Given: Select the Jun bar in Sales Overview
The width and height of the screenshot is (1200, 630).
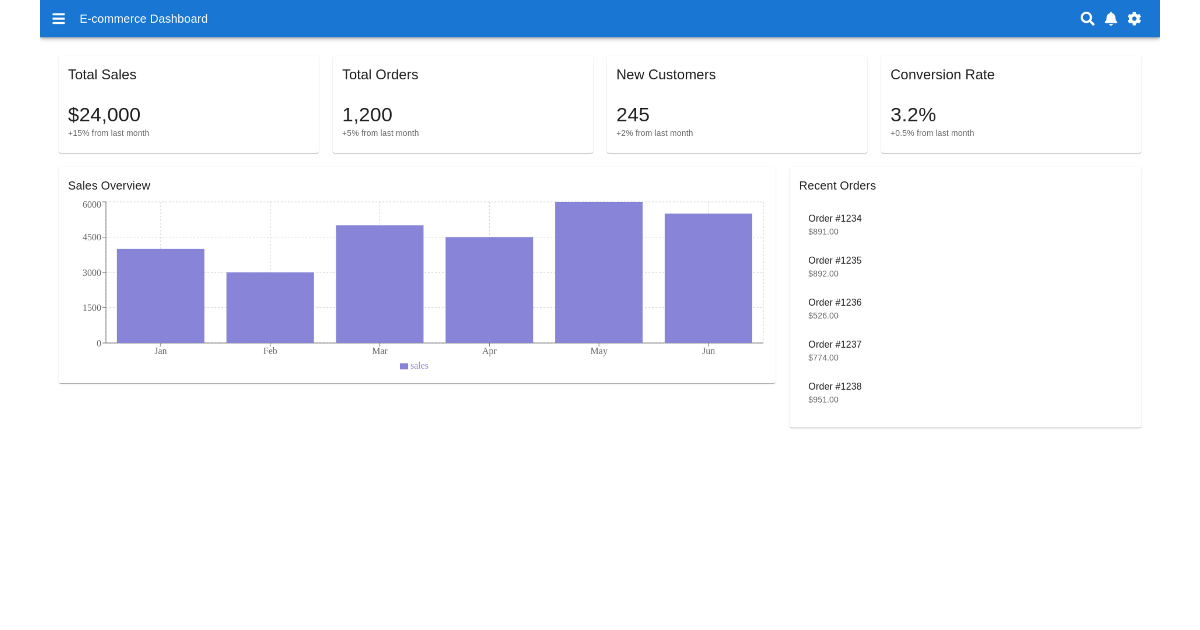Looking at the screenshot, I should (708, 278).
